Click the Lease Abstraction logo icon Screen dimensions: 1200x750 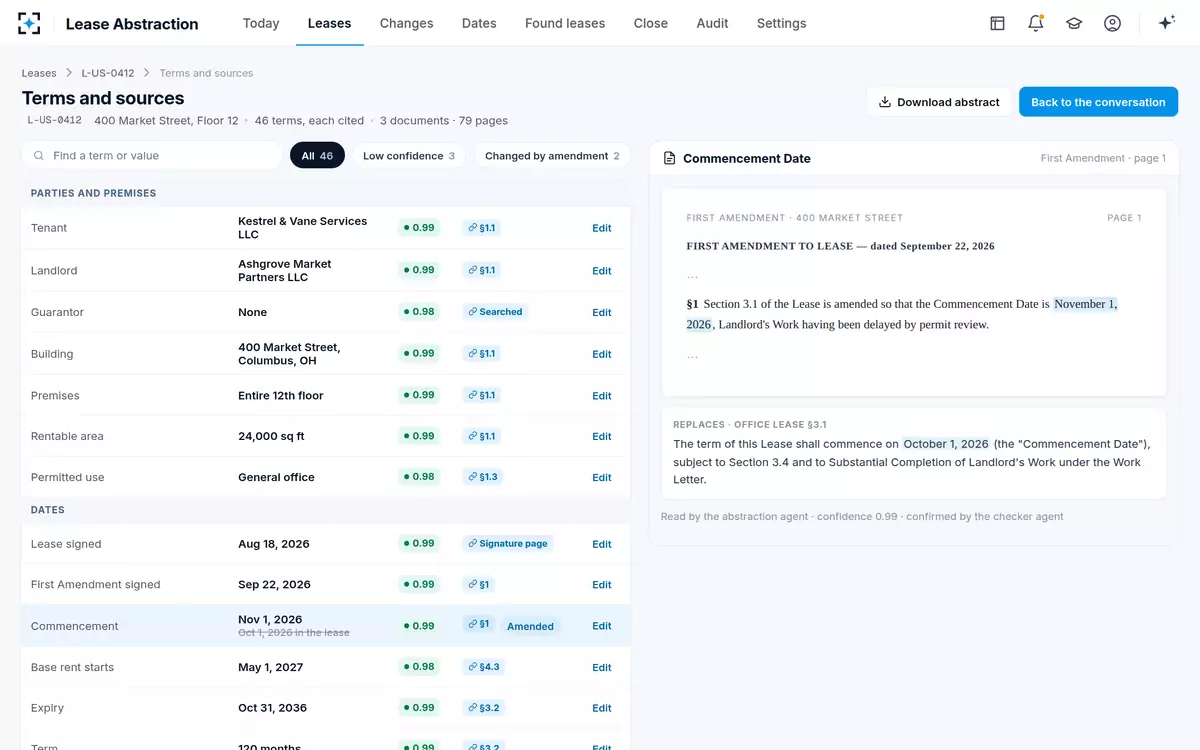30,23
